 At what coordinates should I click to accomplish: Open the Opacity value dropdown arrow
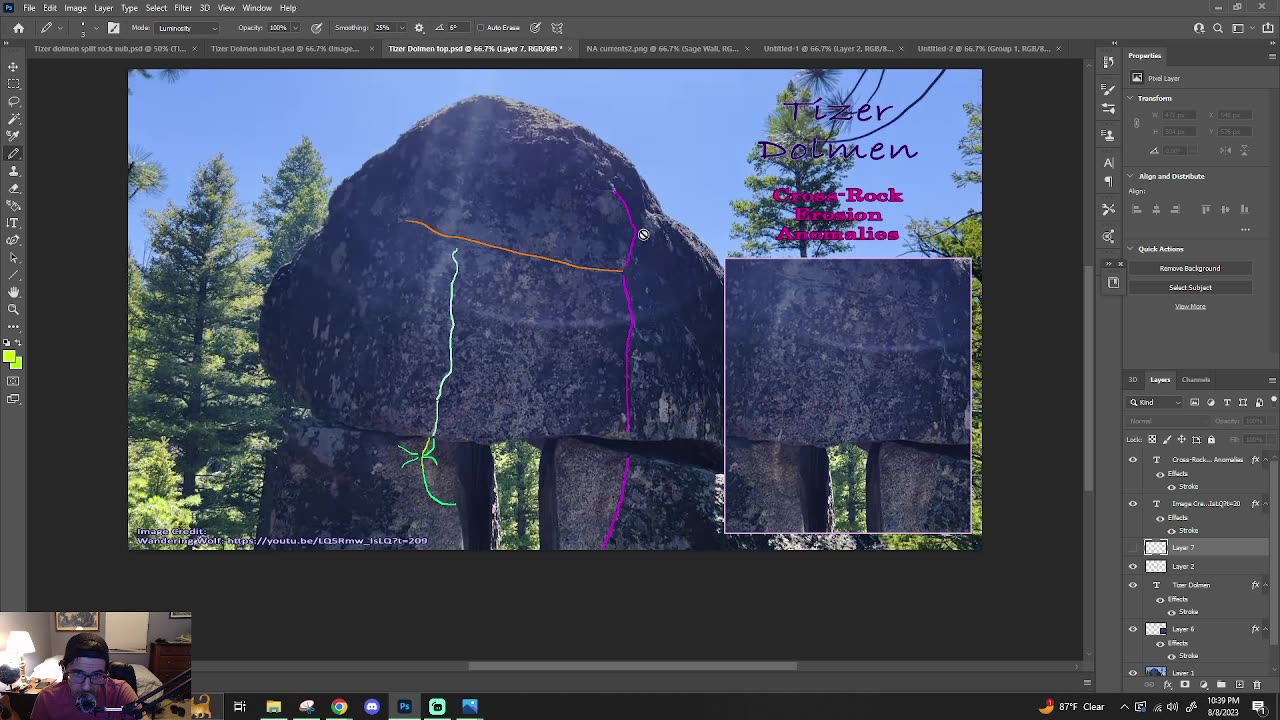click(x=296, y=28)
